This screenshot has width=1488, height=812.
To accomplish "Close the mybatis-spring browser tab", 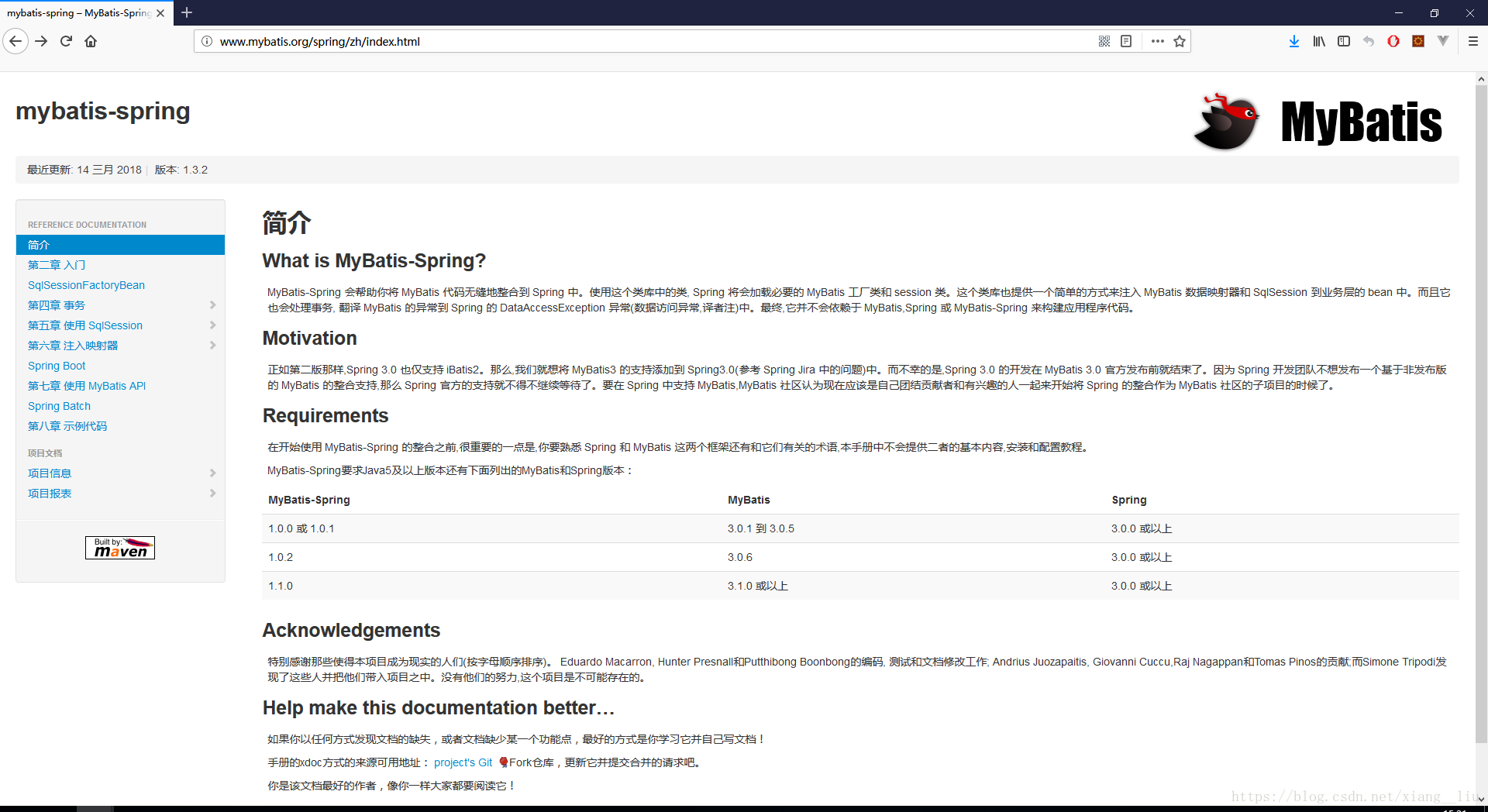I will click(160, 13).
